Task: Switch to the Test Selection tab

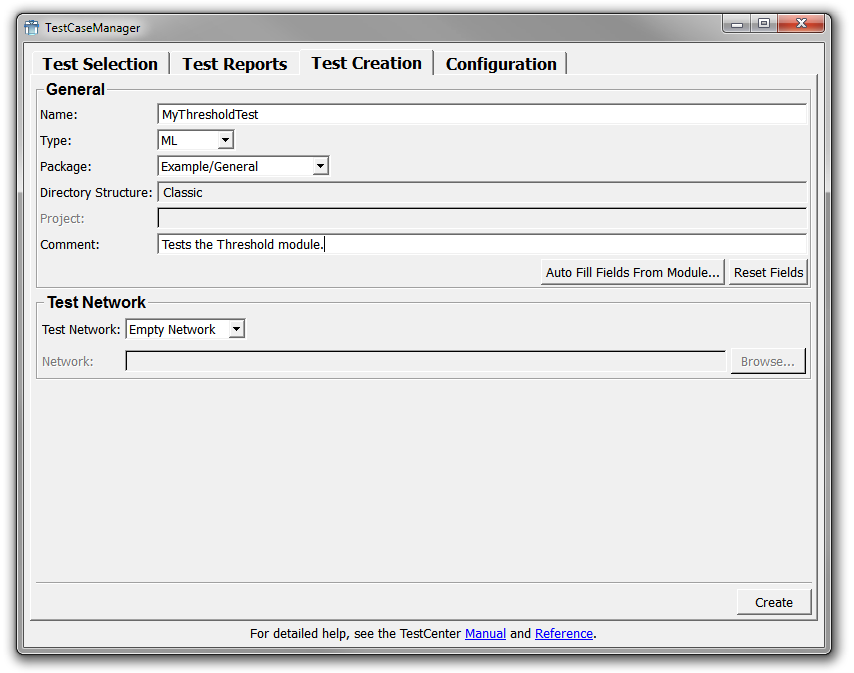Action: (100, 64)
